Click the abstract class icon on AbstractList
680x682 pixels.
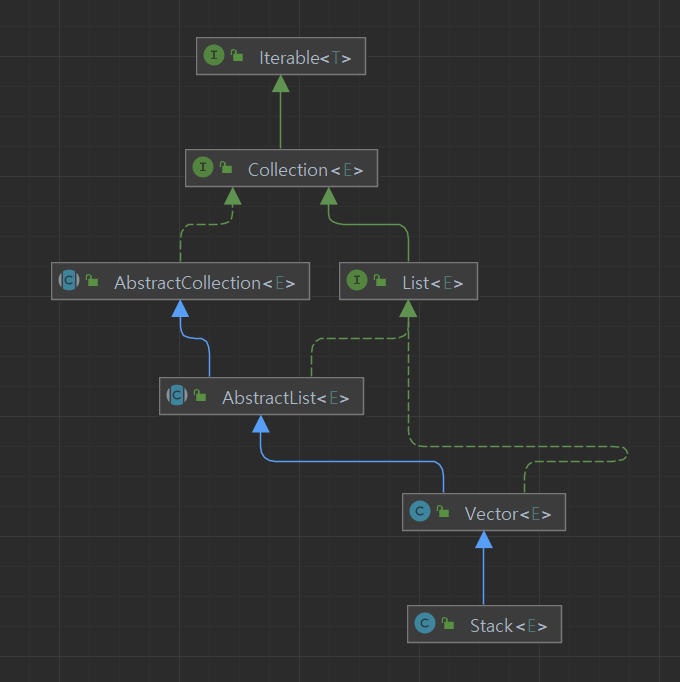click(x=177, y=397)
